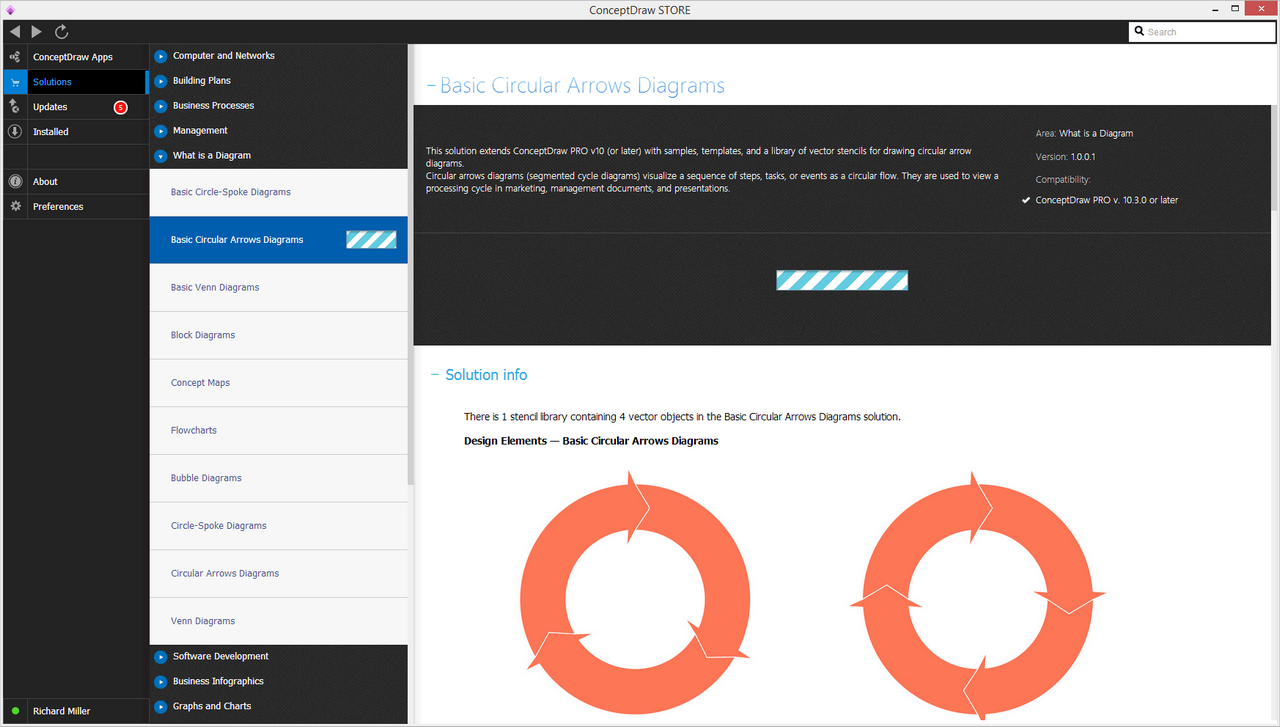Open the About info icon

pos(15,182)
